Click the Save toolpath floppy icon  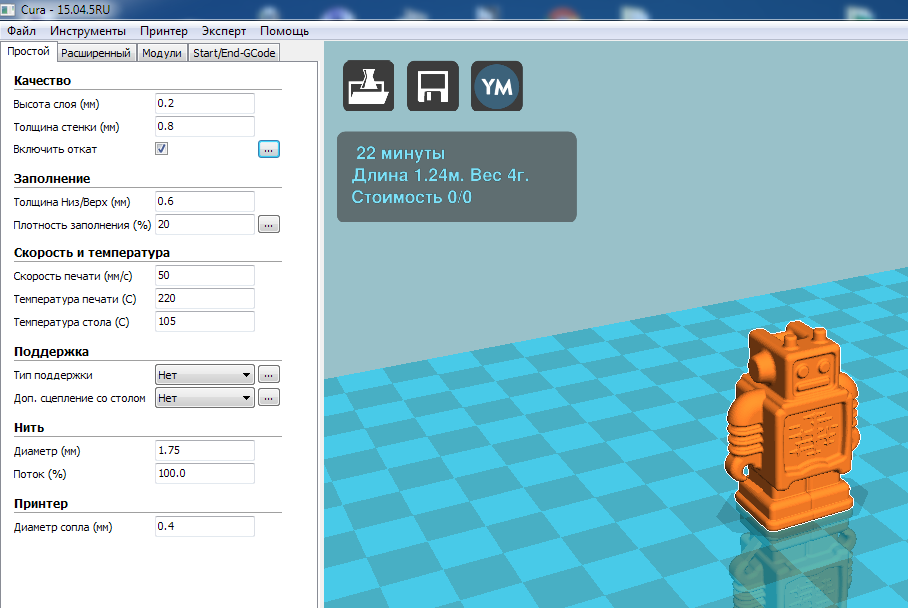(433, 86)
